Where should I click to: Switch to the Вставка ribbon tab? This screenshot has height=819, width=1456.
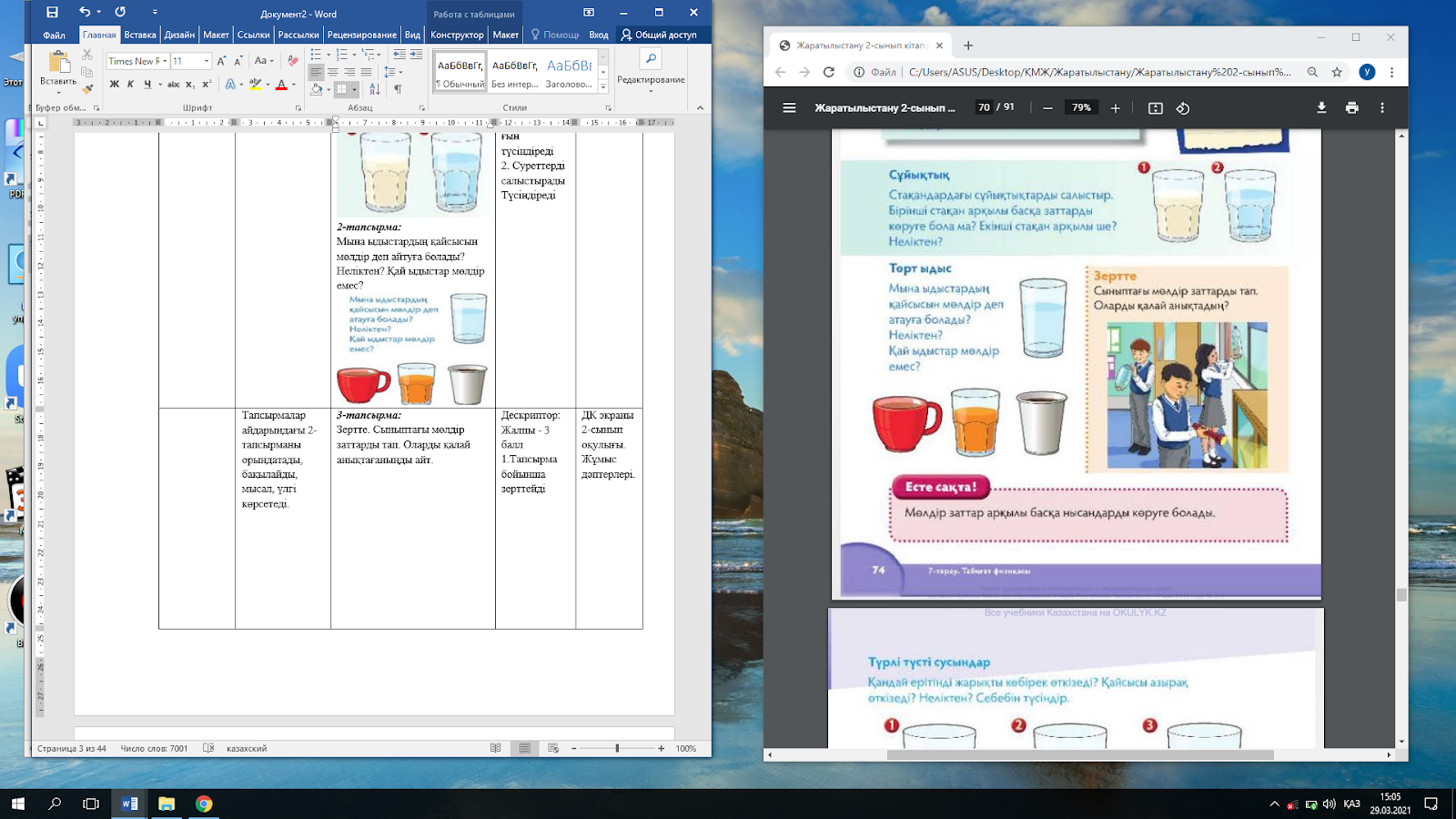(x=140, y=35)
